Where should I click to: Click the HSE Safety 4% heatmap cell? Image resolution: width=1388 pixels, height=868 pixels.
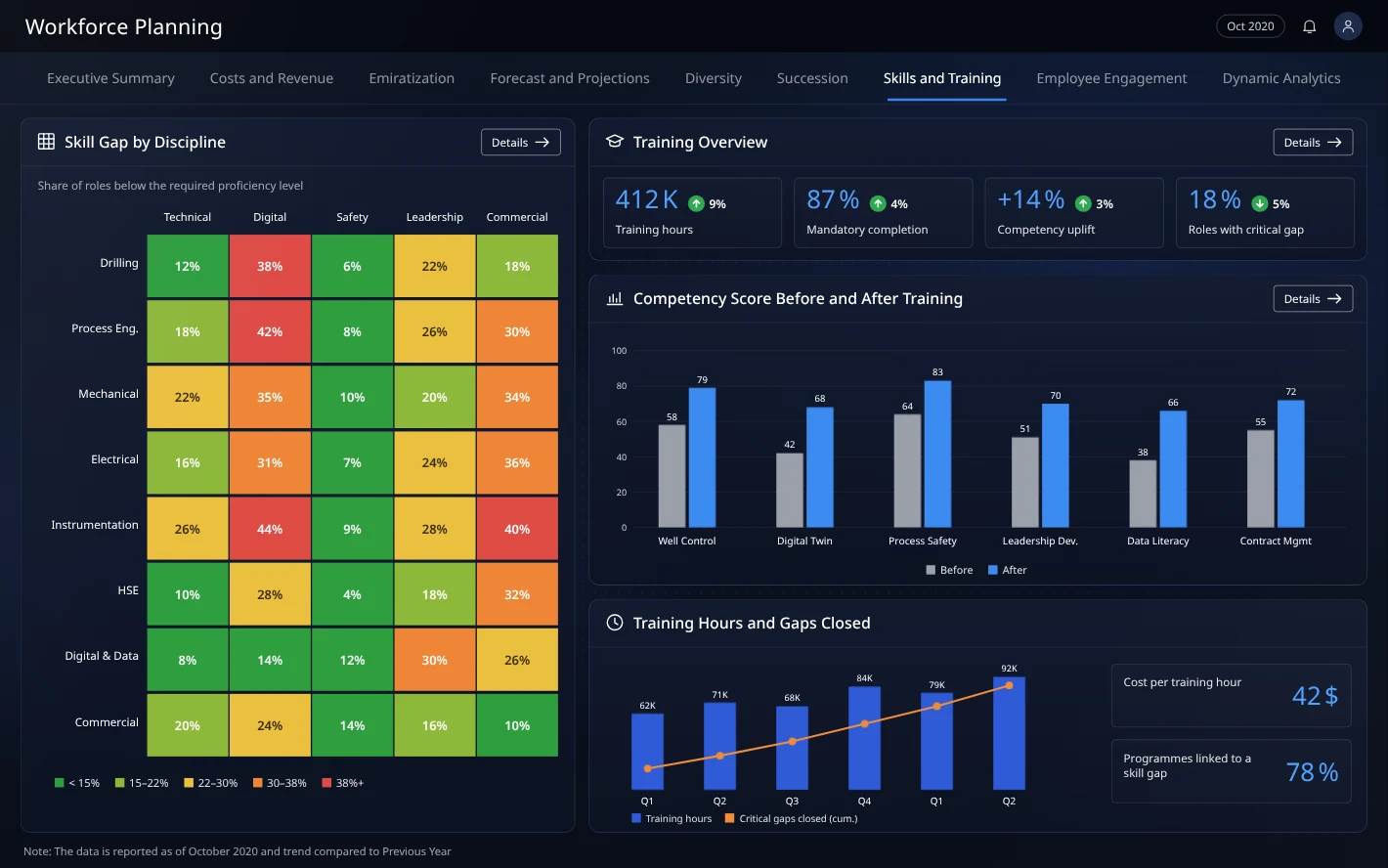[352, 594]
